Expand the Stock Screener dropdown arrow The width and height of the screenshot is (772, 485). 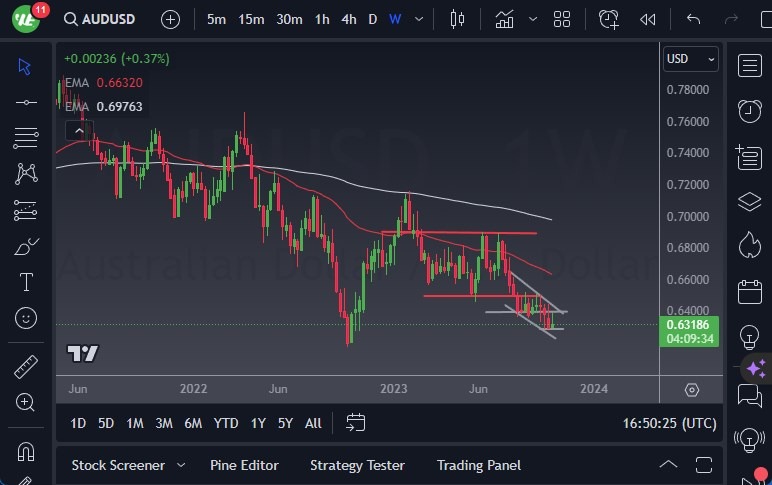[181, 465]
